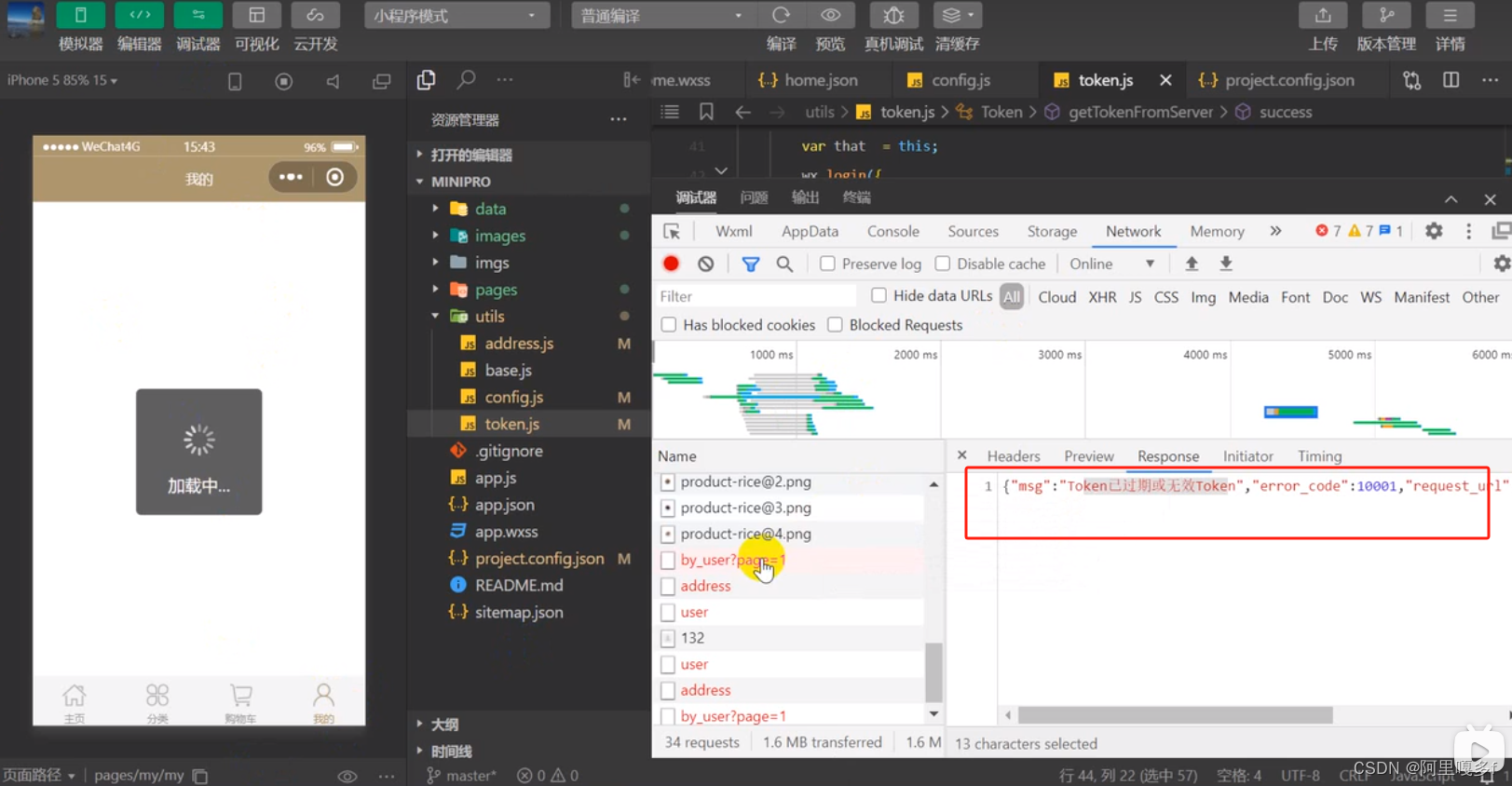Click the Upload (上传) toolbar icon

click(1323, 16)
